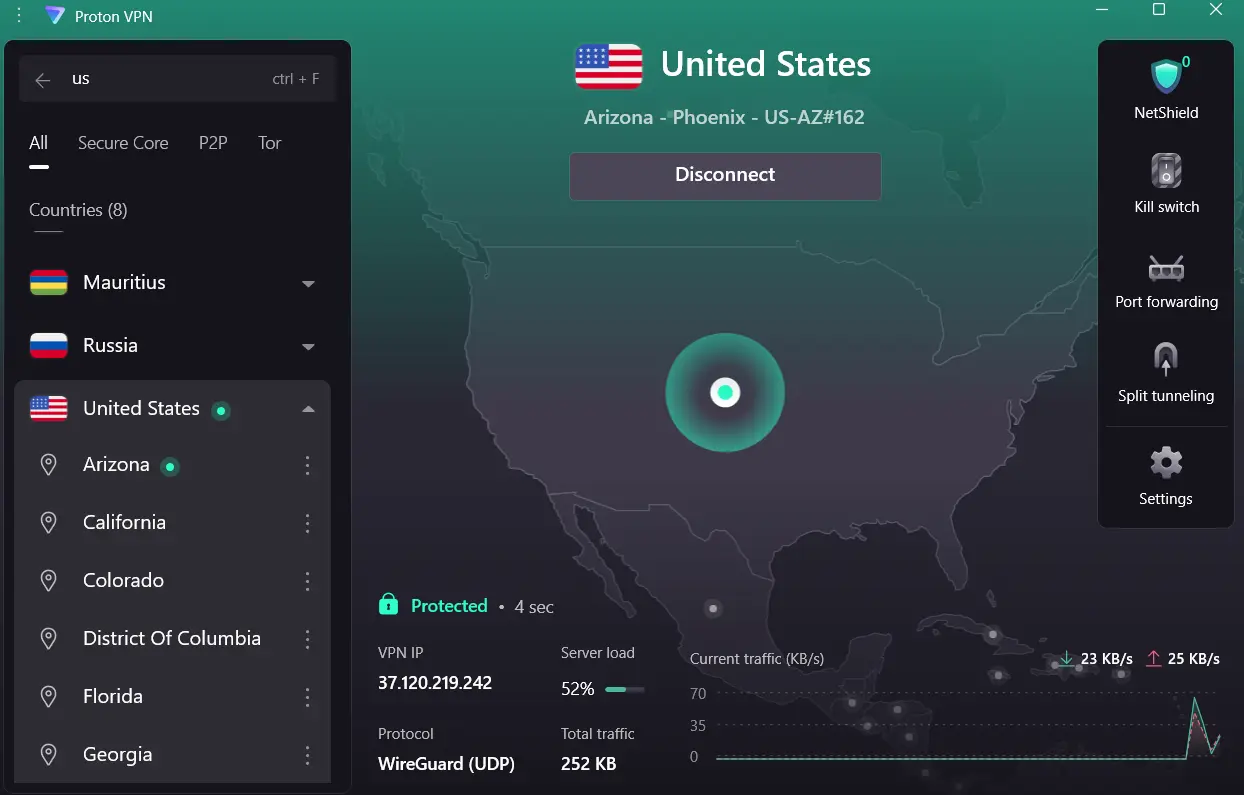The width and height of the screenshot is (1244, 795).
Task: Click the Kill switch label
Action: pyautogui.click(x=1166, y=207)
